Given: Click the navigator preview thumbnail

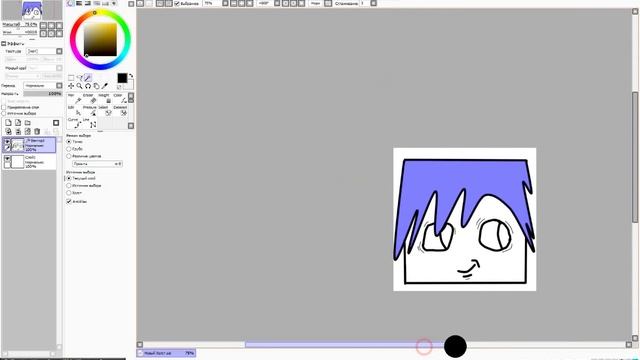Looking at the screenshot, I should pyautogui.click(x=32, y=11).
